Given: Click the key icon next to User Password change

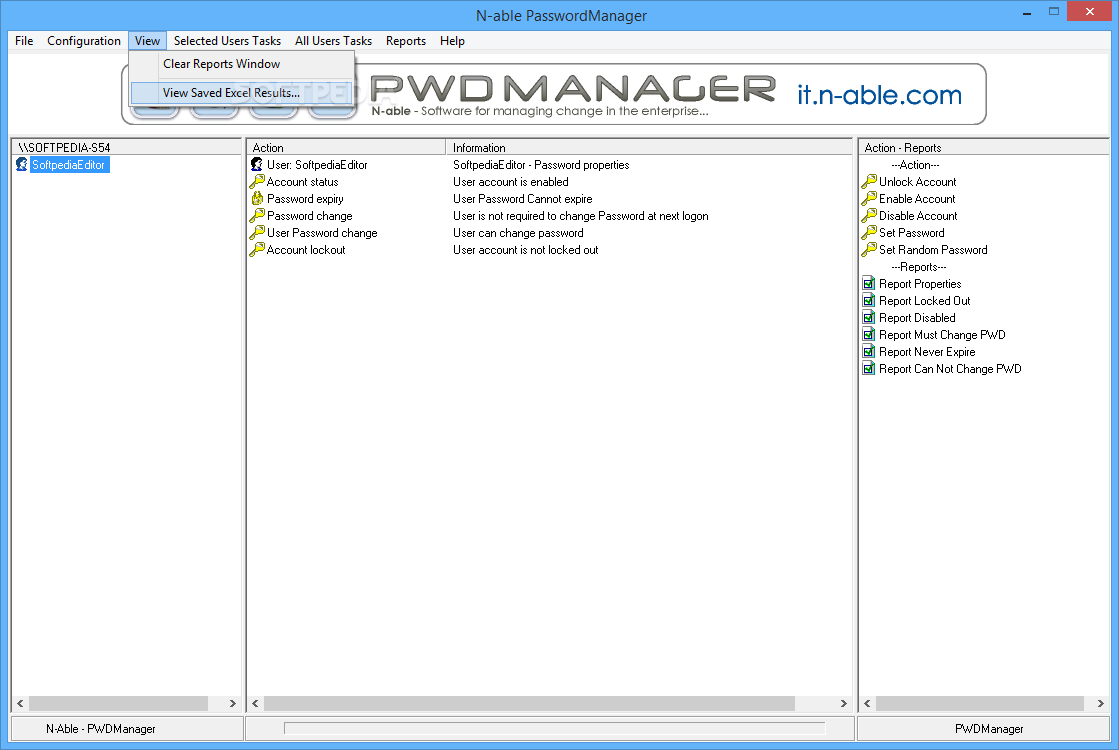Looking at the screenshot, I should pos(256,233).
